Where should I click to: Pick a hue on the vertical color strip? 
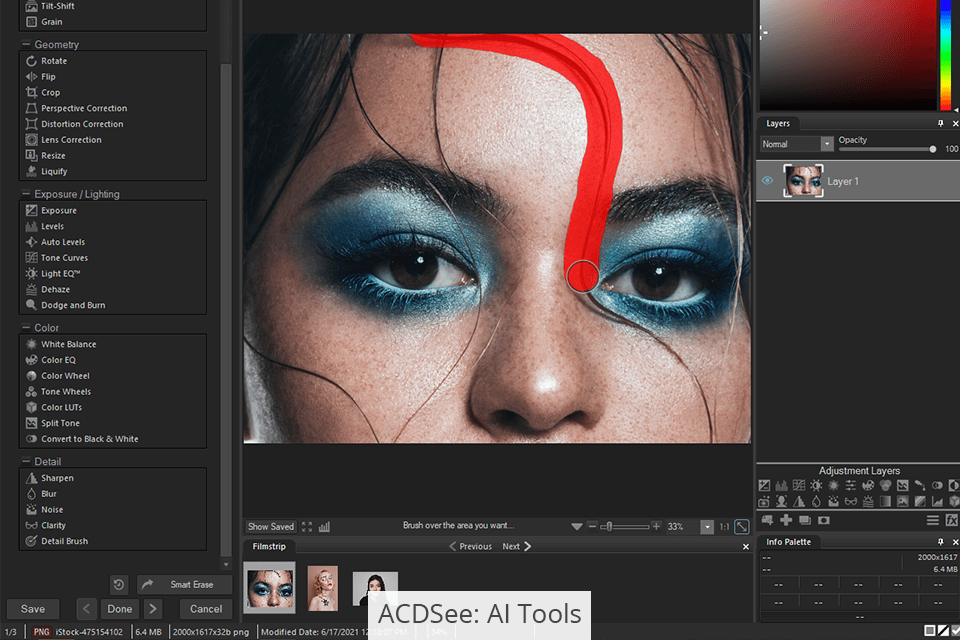946,55
